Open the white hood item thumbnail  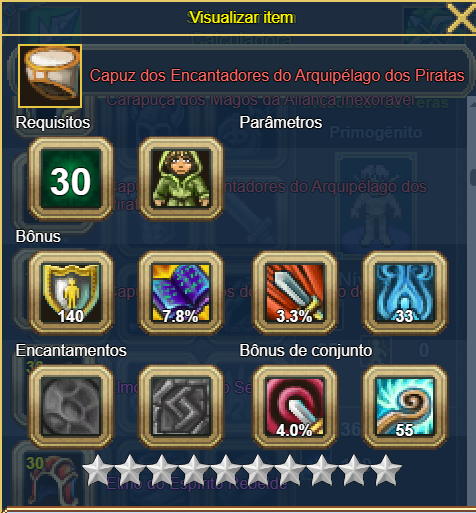[x=50, y=76]
